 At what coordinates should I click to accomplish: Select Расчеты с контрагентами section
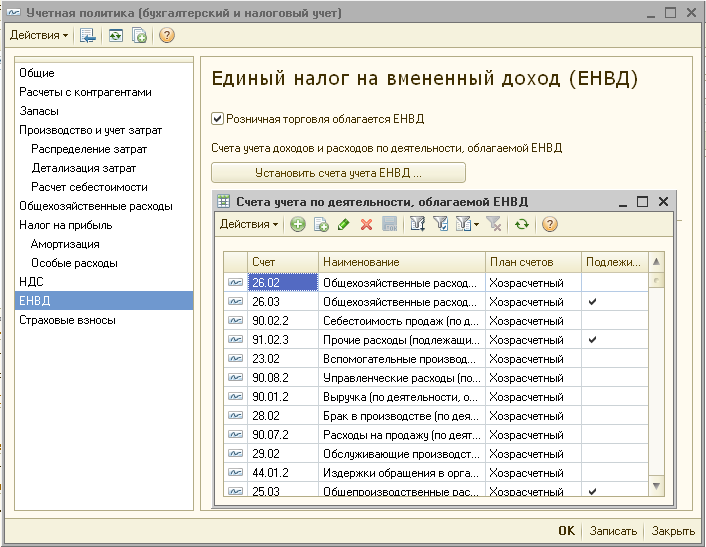pos(85,92)
